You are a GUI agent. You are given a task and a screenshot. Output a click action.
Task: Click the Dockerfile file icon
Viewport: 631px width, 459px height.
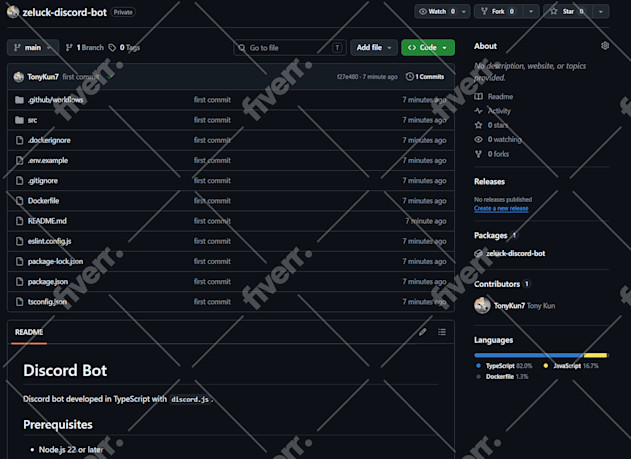(19, 201)
